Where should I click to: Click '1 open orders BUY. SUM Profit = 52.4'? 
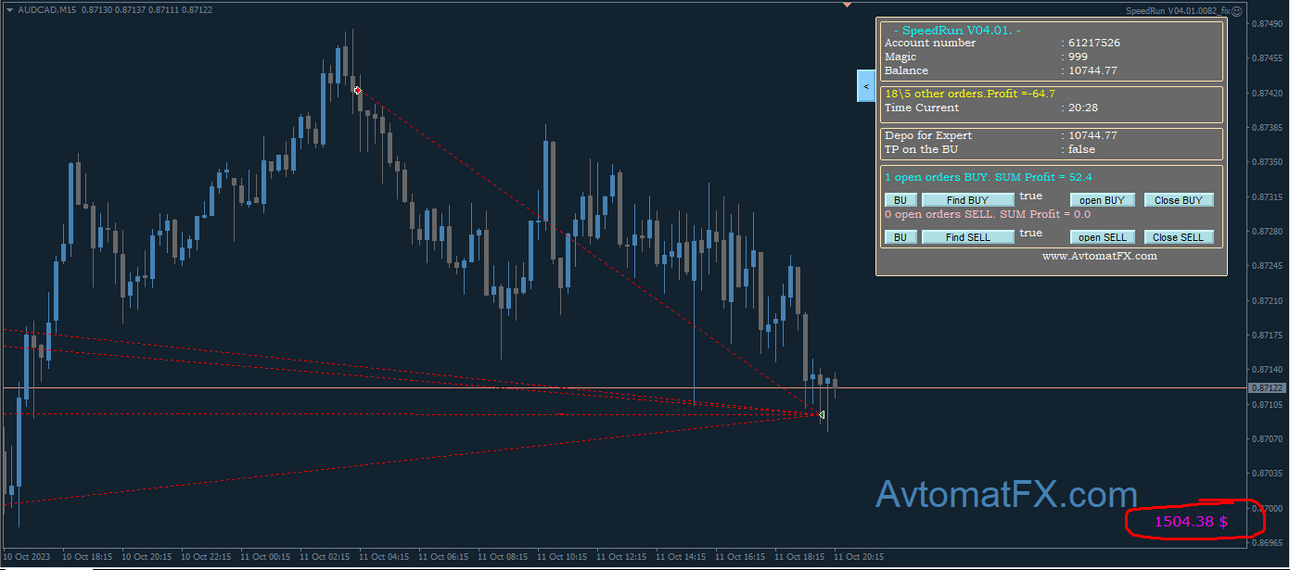[x=988, y=177]
